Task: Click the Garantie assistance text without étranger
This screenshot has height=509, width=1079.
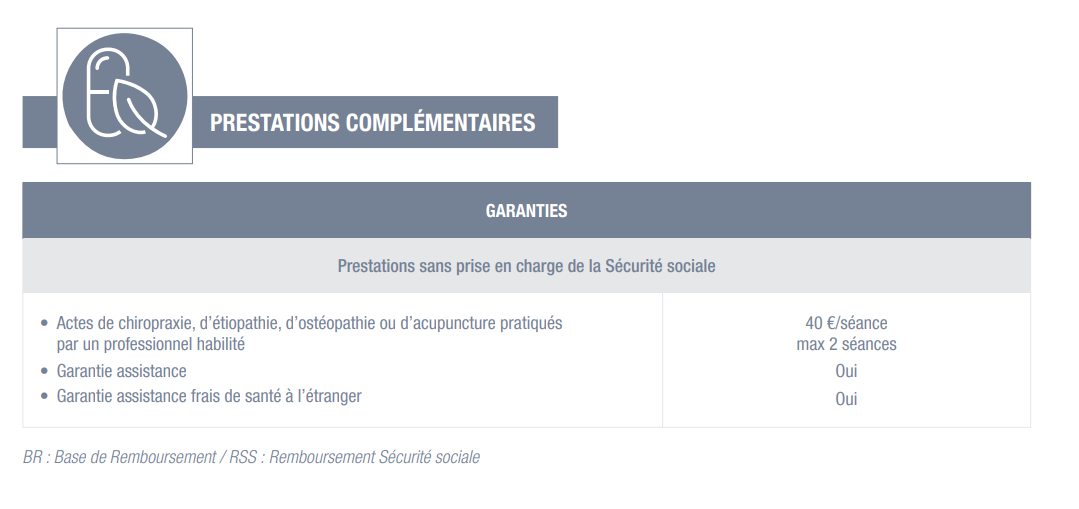Action: 121,371
